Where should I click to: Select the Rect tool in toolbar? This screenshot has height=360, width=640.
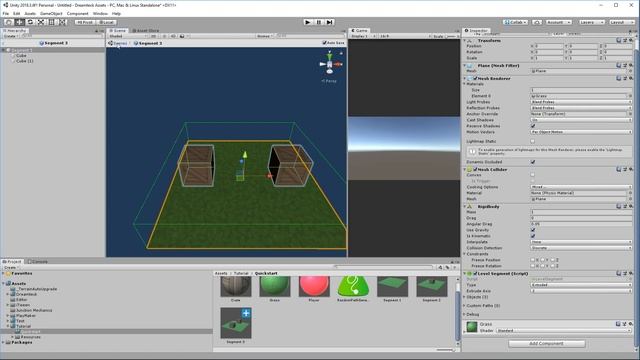coord(51,22)
